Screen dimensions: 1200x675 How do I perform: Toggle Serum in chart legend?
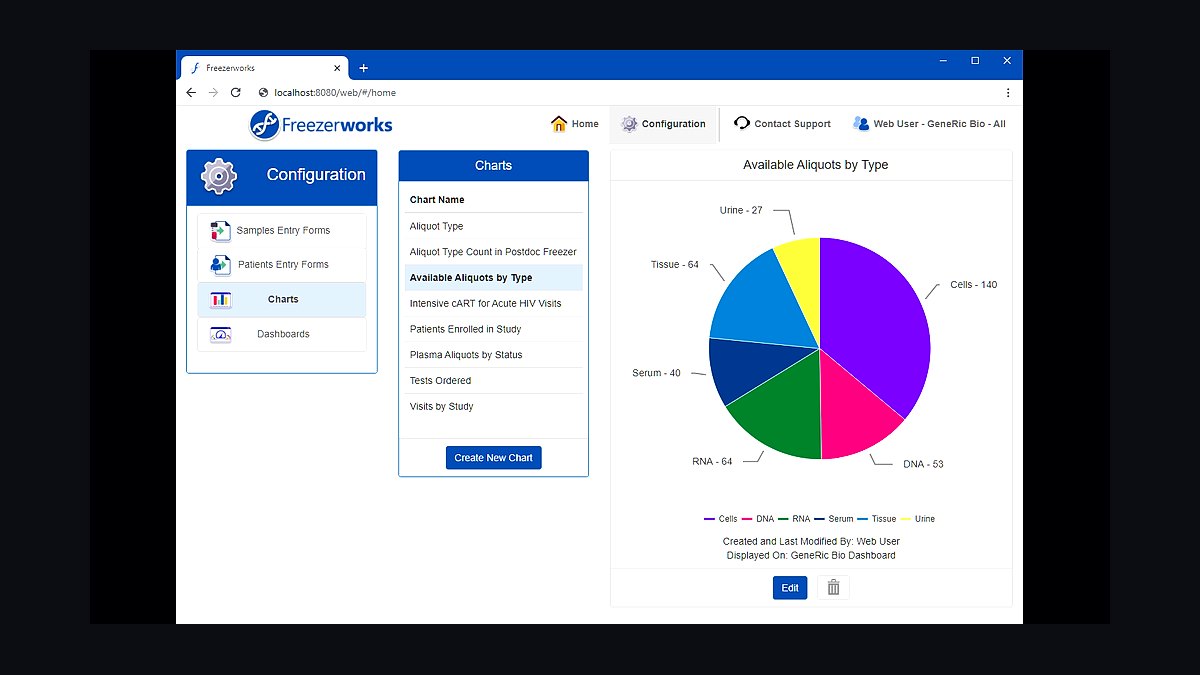pos(834,519)
